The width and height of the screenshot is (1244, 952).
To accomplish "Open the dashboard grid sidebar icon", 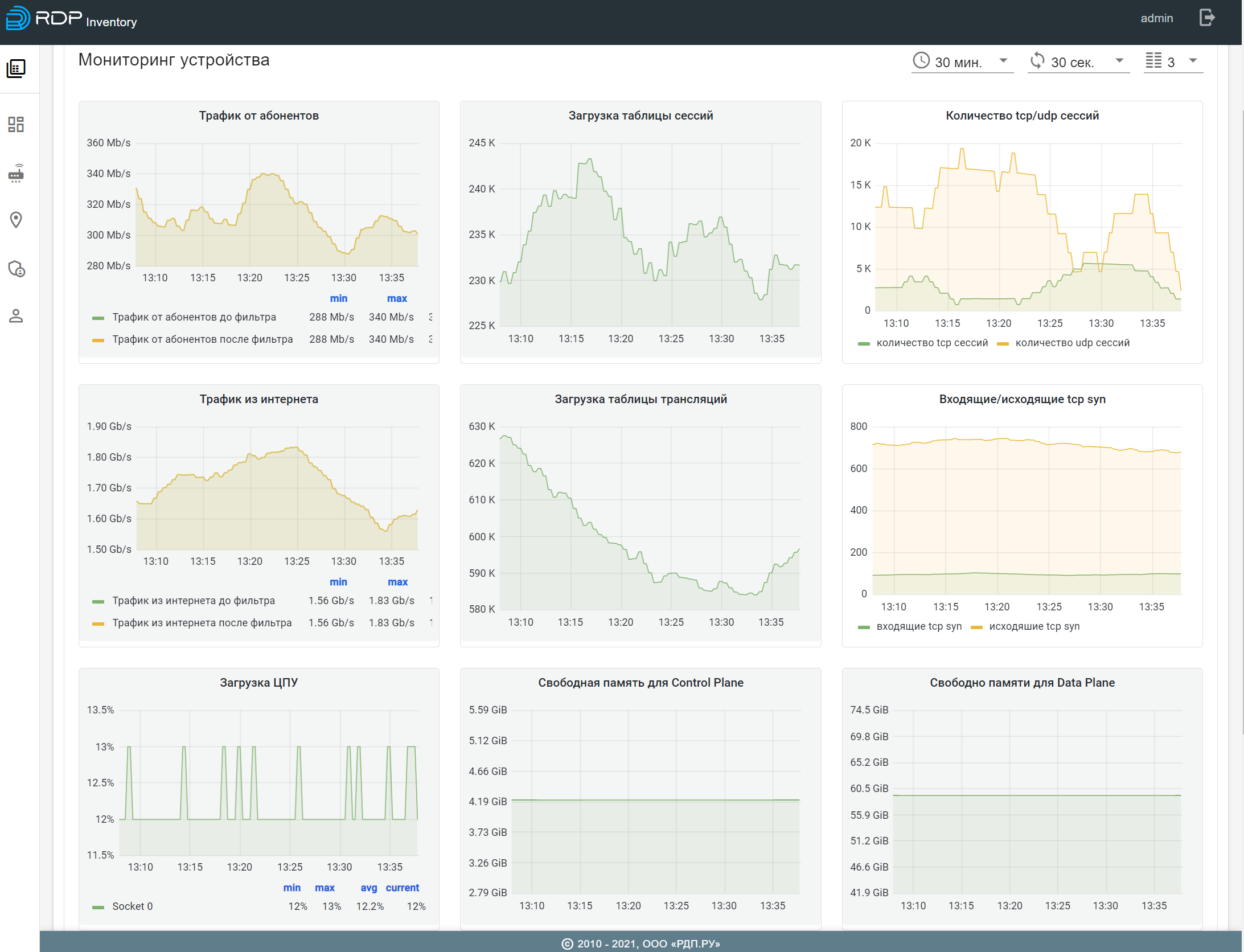I will tap(16, 124).
